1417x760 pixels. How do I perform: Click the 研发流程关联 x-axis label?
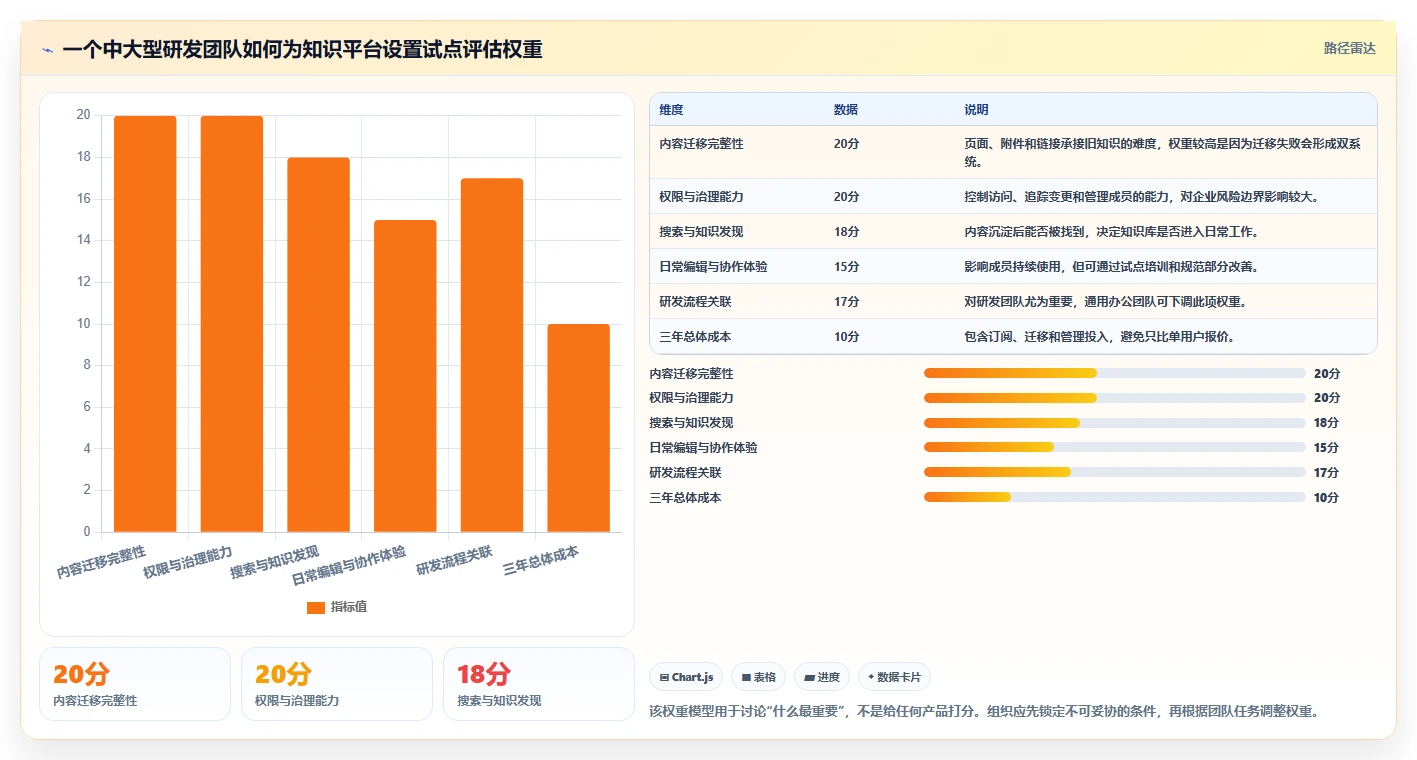point(454,561)
